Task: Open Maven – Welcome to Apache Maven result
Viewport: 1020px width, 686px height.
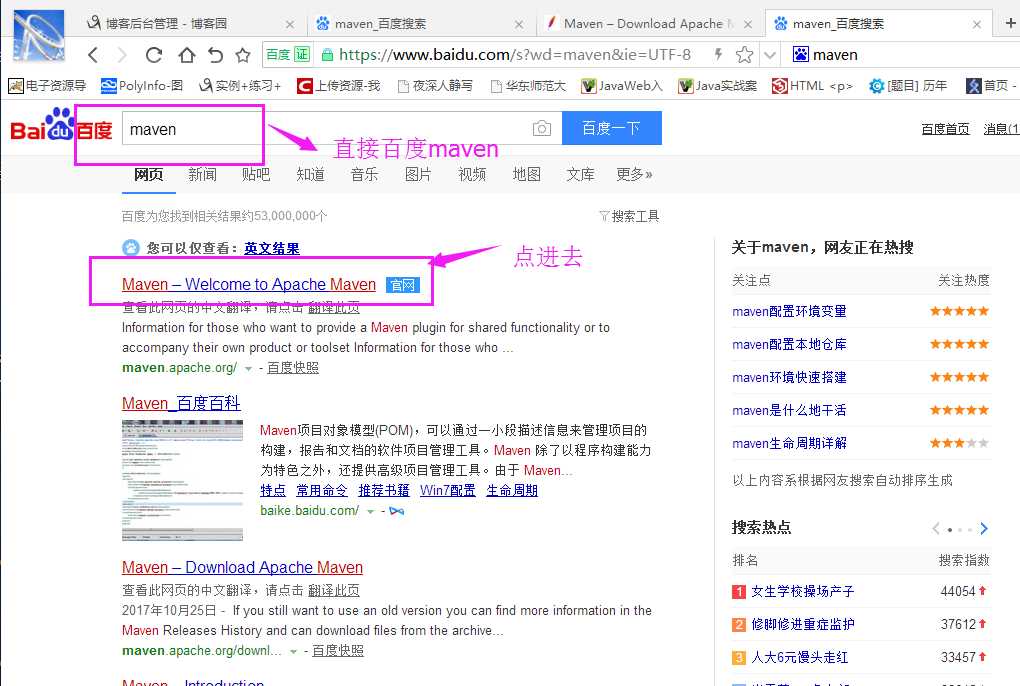Action: [248, 284]
